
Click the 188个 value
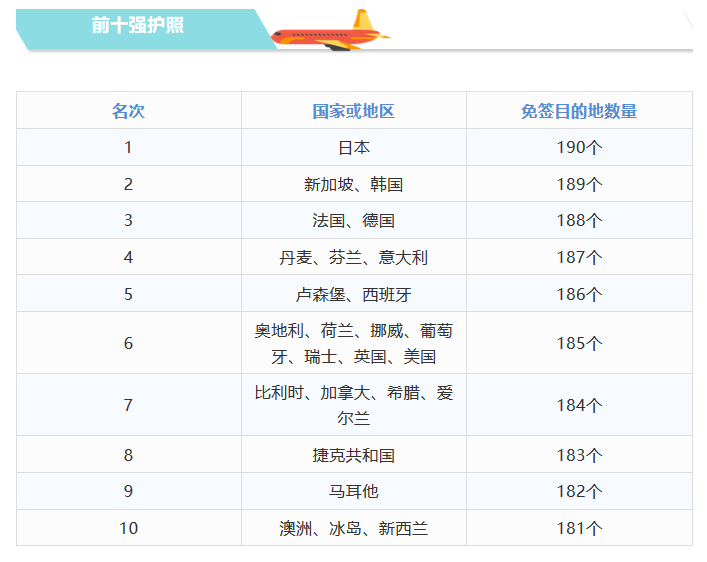(x=579, y=221)
